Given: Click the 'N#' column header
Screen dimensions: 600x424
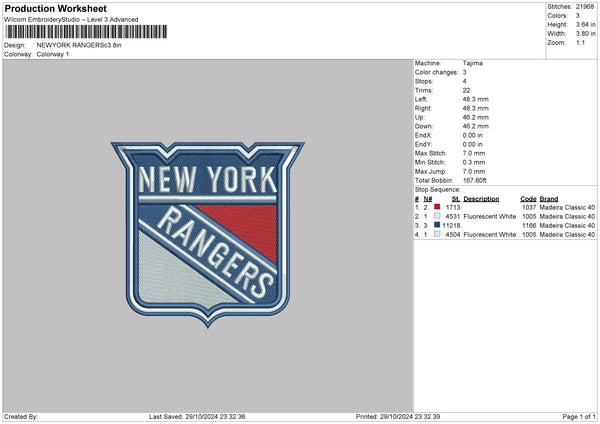Looking at the screenshot, I should 427,199.
